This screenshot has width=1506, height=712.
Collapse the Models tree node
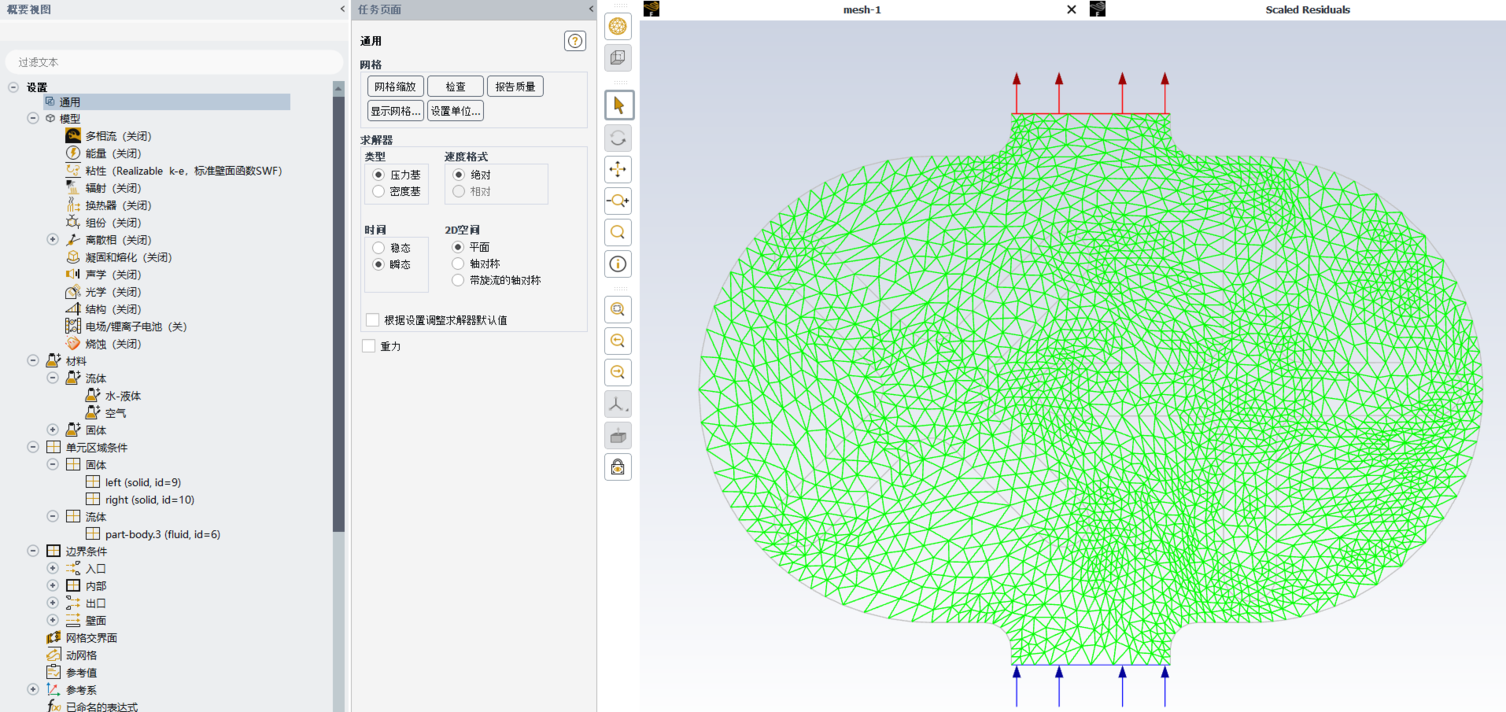coord(33,118)
